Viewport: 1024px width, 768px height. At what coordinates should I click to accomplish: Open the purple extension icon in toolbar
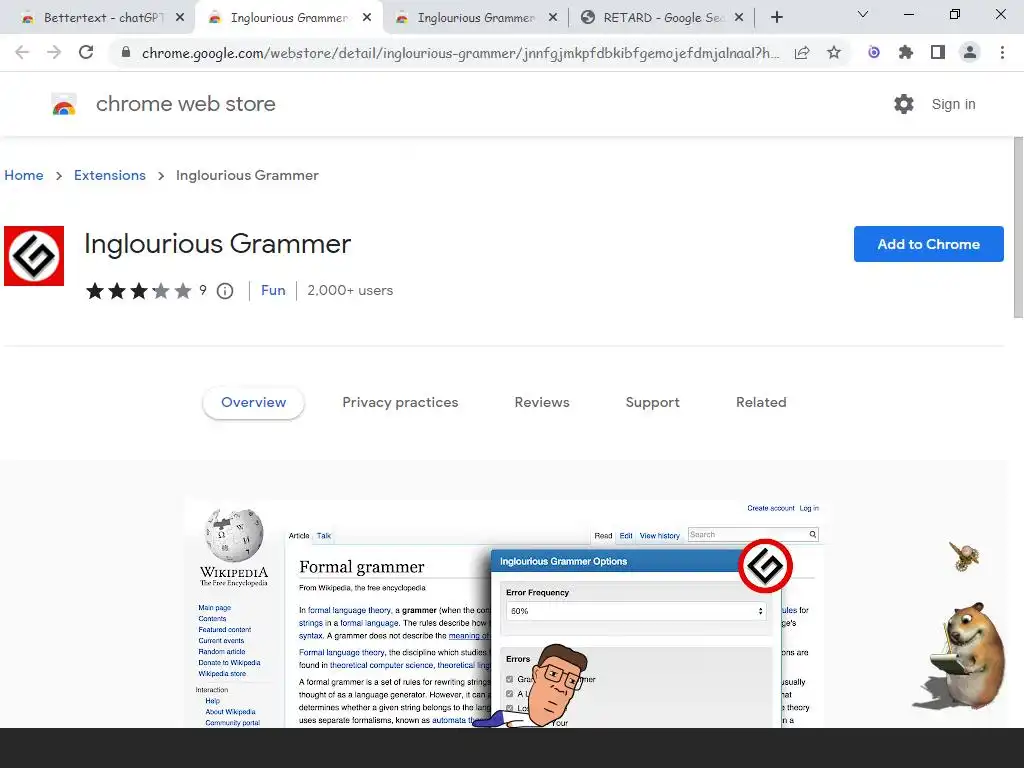(874, 52)
